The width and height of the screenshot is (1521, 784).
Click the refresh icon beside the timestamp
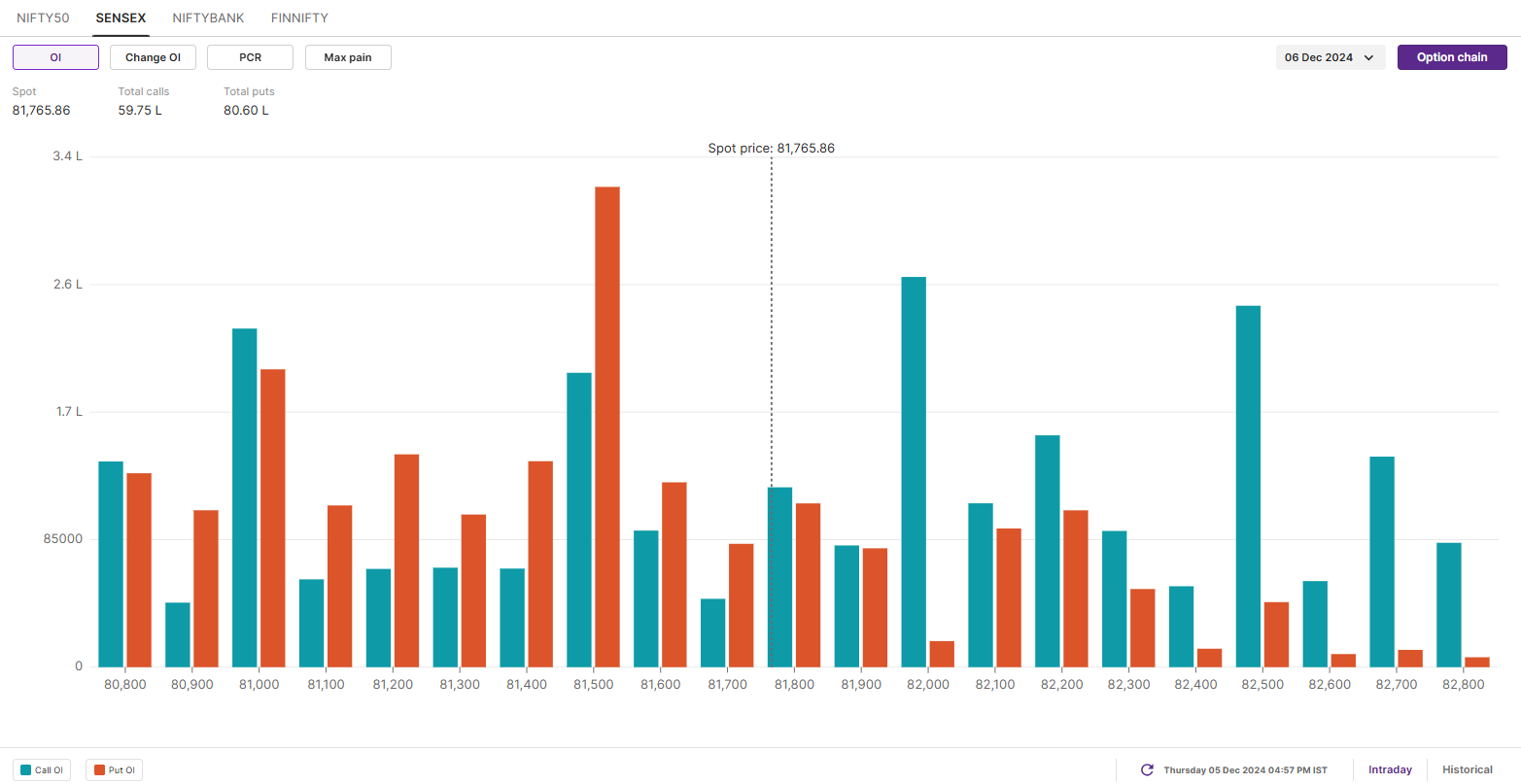tap(1147, 769)
